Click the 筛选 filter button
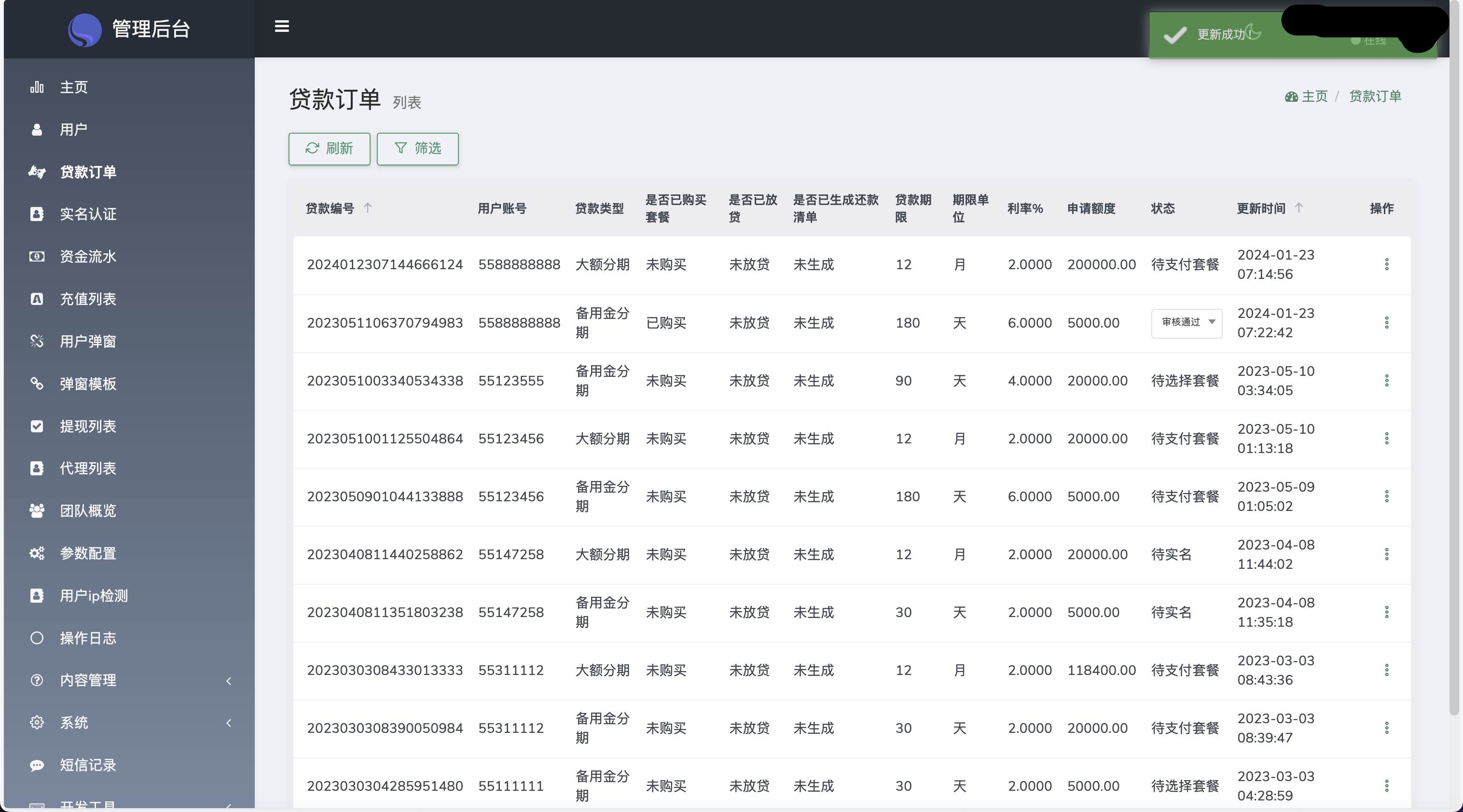This screenshot has height=812, width=1463. point(417,149)
